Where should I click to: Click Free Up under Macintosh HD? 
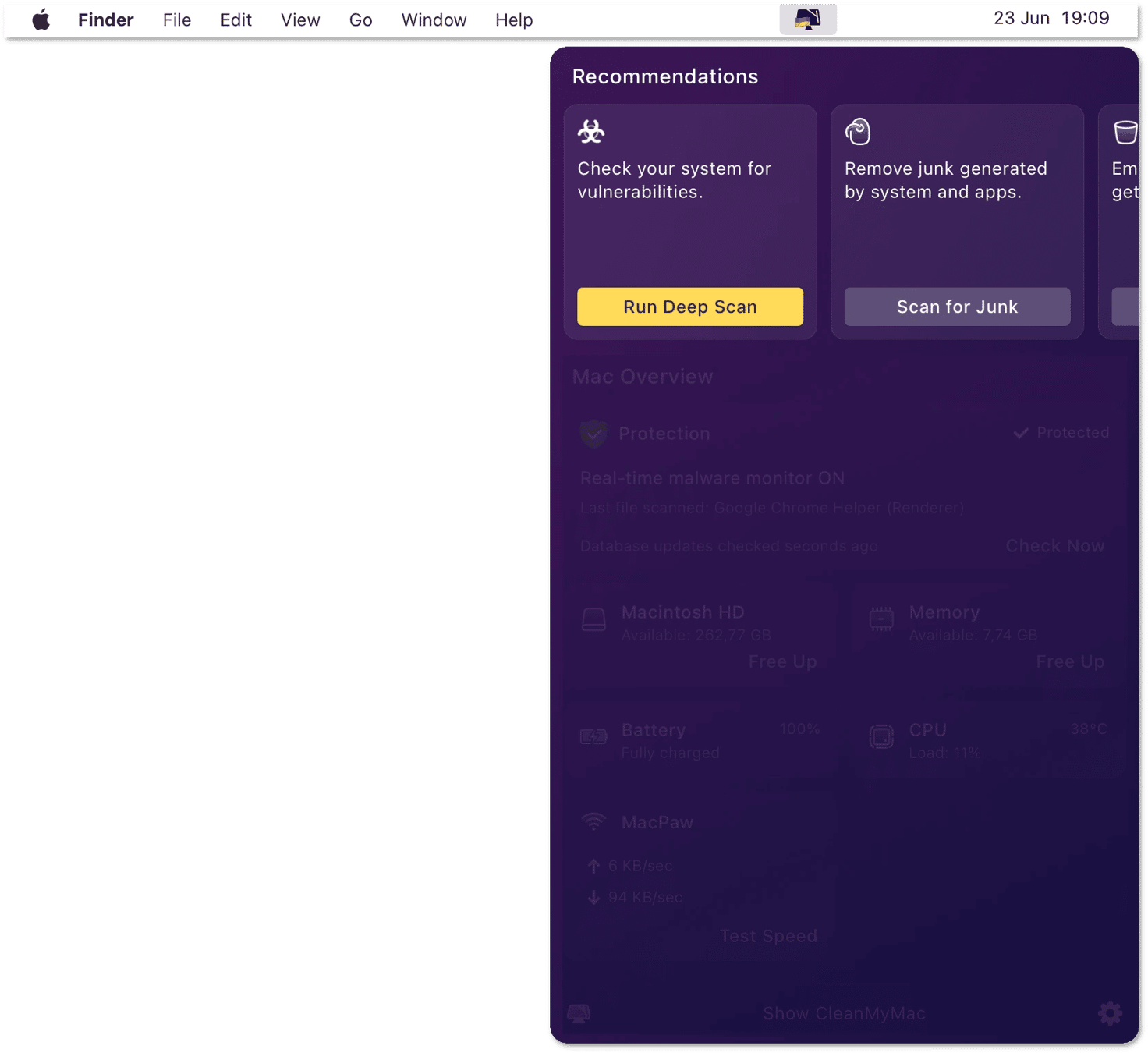tap(782, 661)
